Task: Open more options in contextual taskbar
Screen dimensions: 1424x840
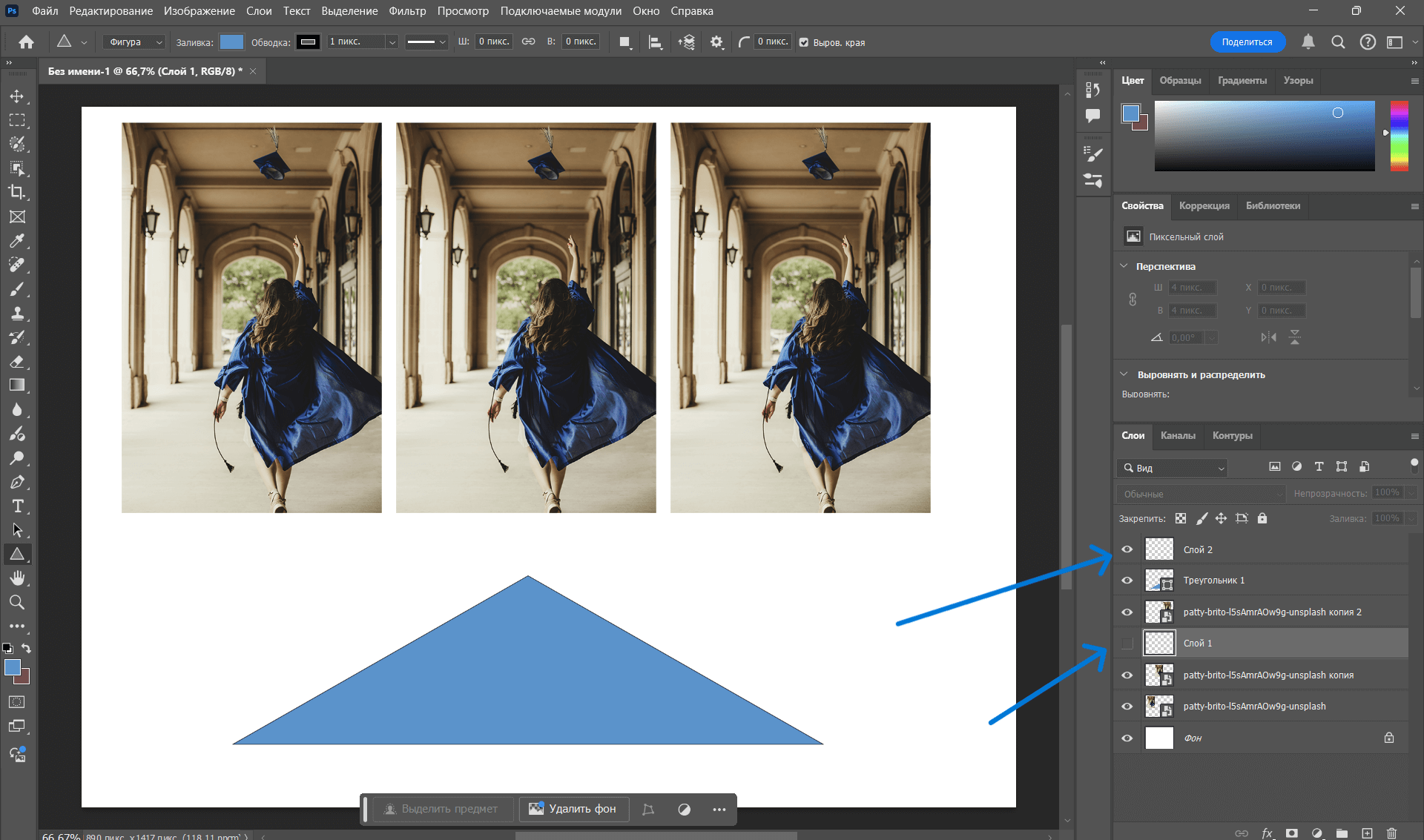Action: (719, 809)
